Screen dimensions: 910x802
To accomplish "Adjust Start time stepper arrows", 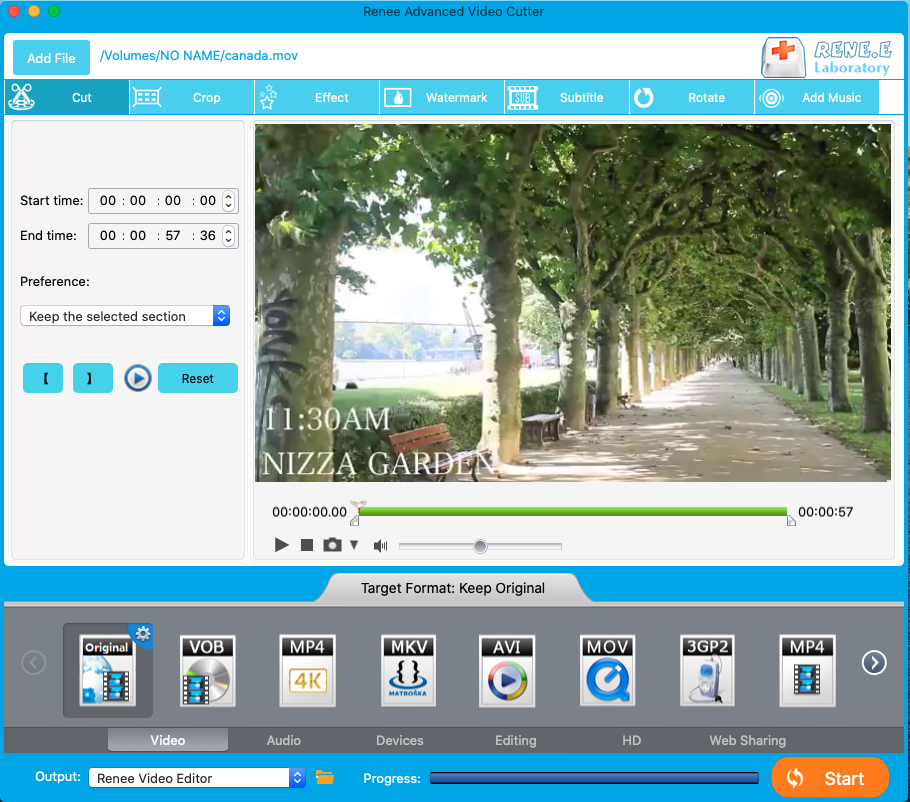I will [x=229, y=201].
